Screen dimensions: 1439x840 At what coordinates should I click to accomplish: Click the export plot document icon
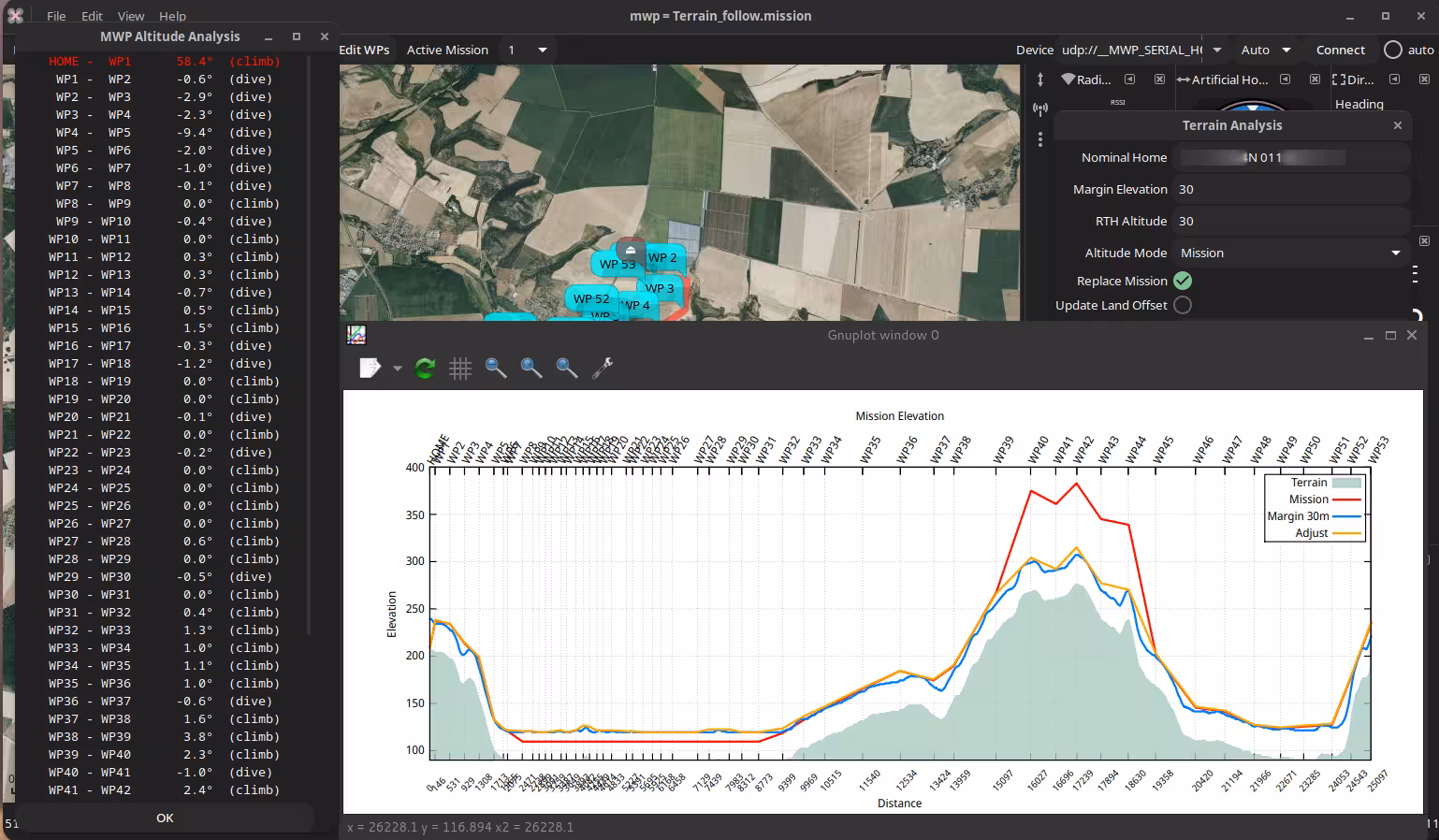click(x=371, y=369)
